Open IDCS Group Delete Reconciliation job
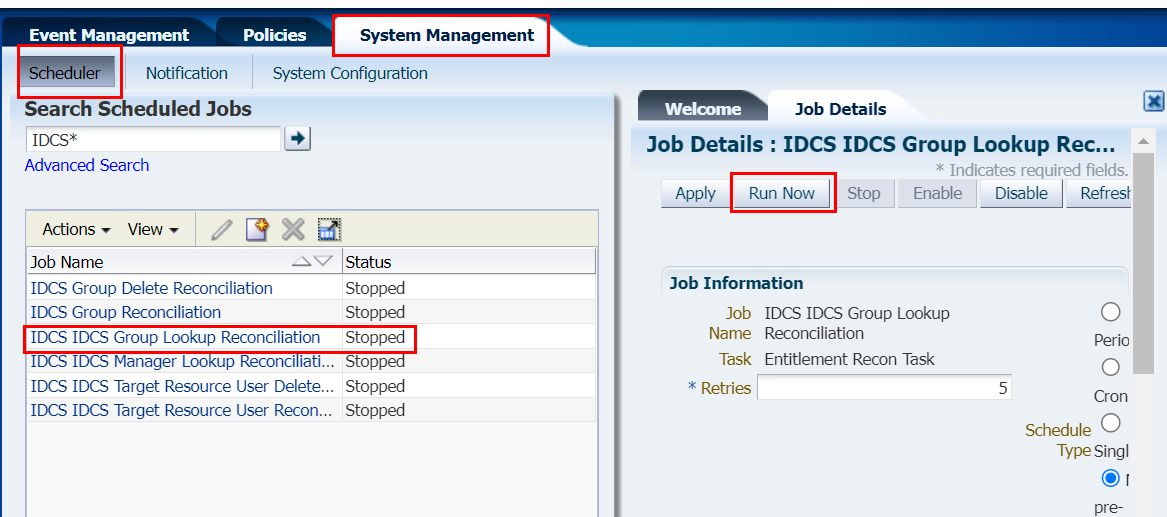 click(152, 288)
